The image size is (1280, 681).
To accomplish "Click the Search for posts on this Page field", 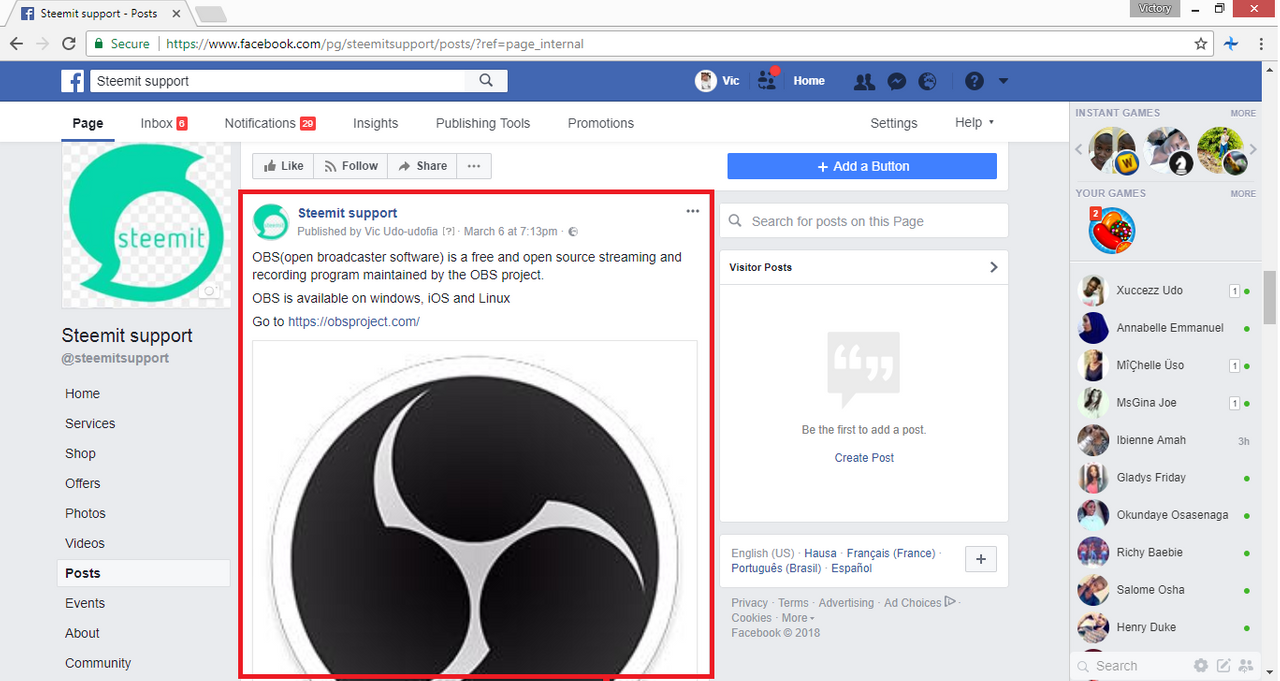I will pyautogui.click(x=864, y=221).
